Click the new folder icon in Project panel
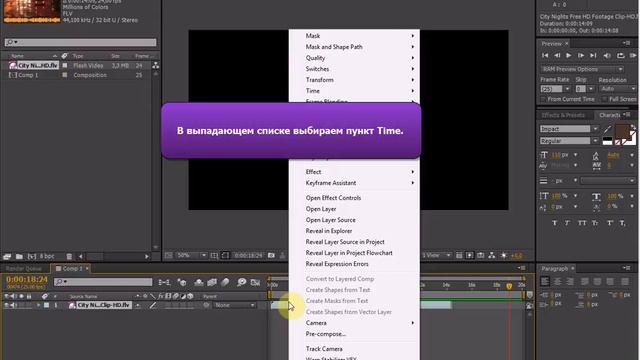The image size is (640, 360). coord(19,256)
